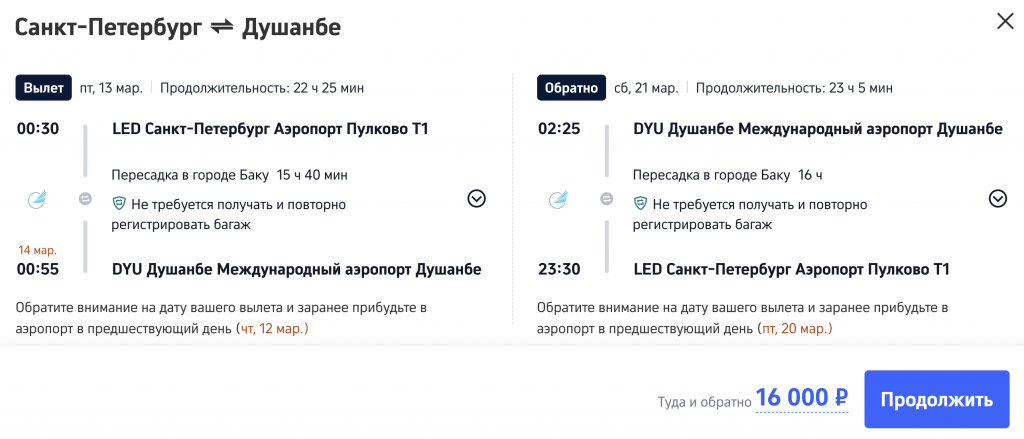Close the flight details dialog

[1004, 21]
